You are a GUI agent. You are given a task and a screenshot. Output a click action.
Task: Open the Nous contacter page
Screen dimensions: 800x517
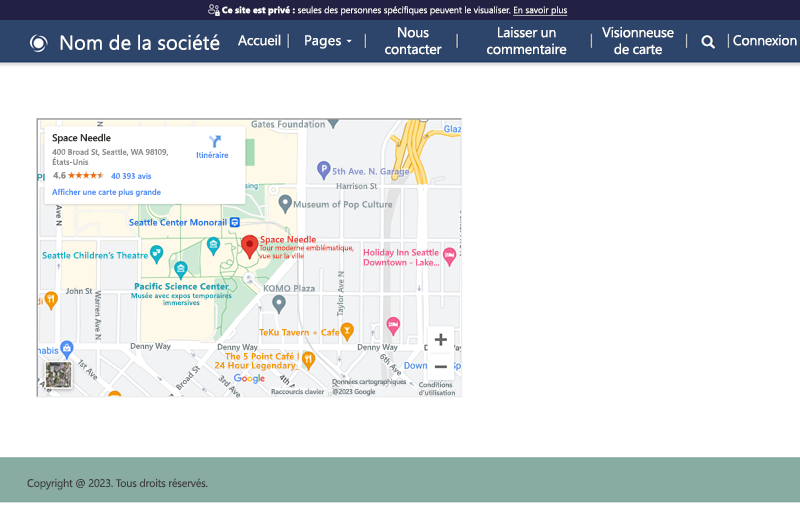(413, 41)
